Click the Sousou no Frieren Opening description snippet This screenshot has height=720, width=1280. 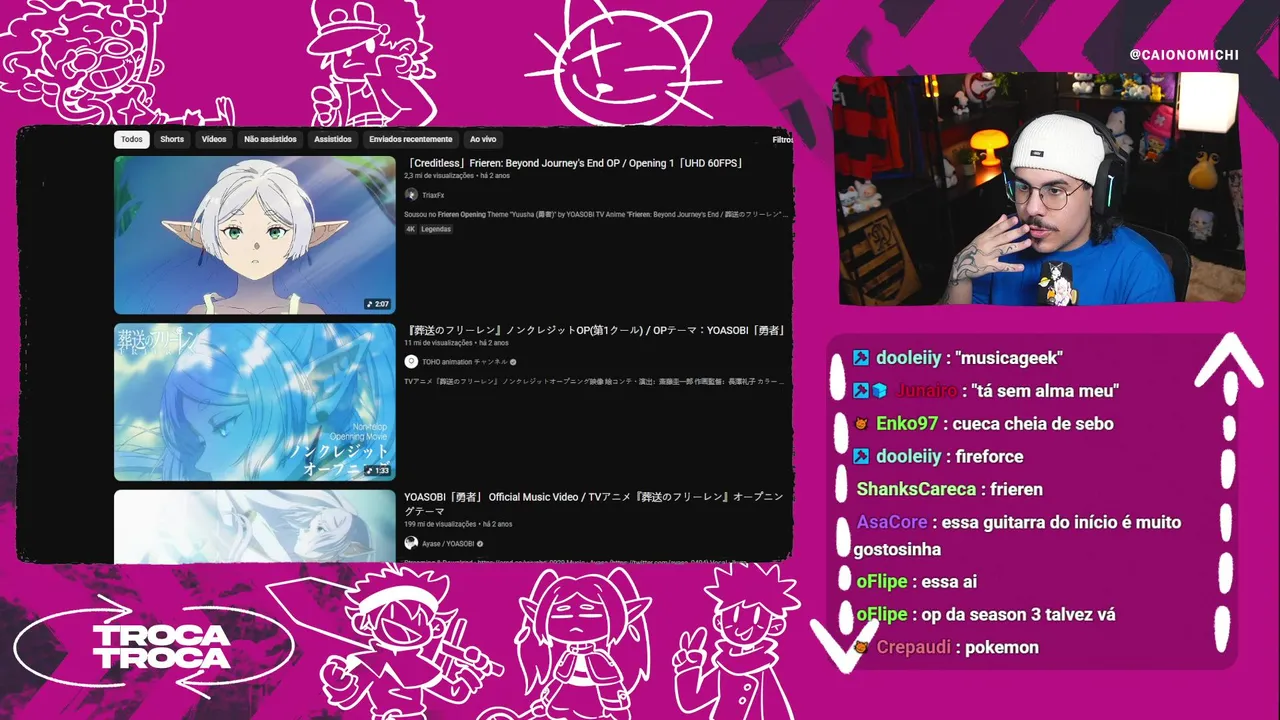tap(596, 214)
